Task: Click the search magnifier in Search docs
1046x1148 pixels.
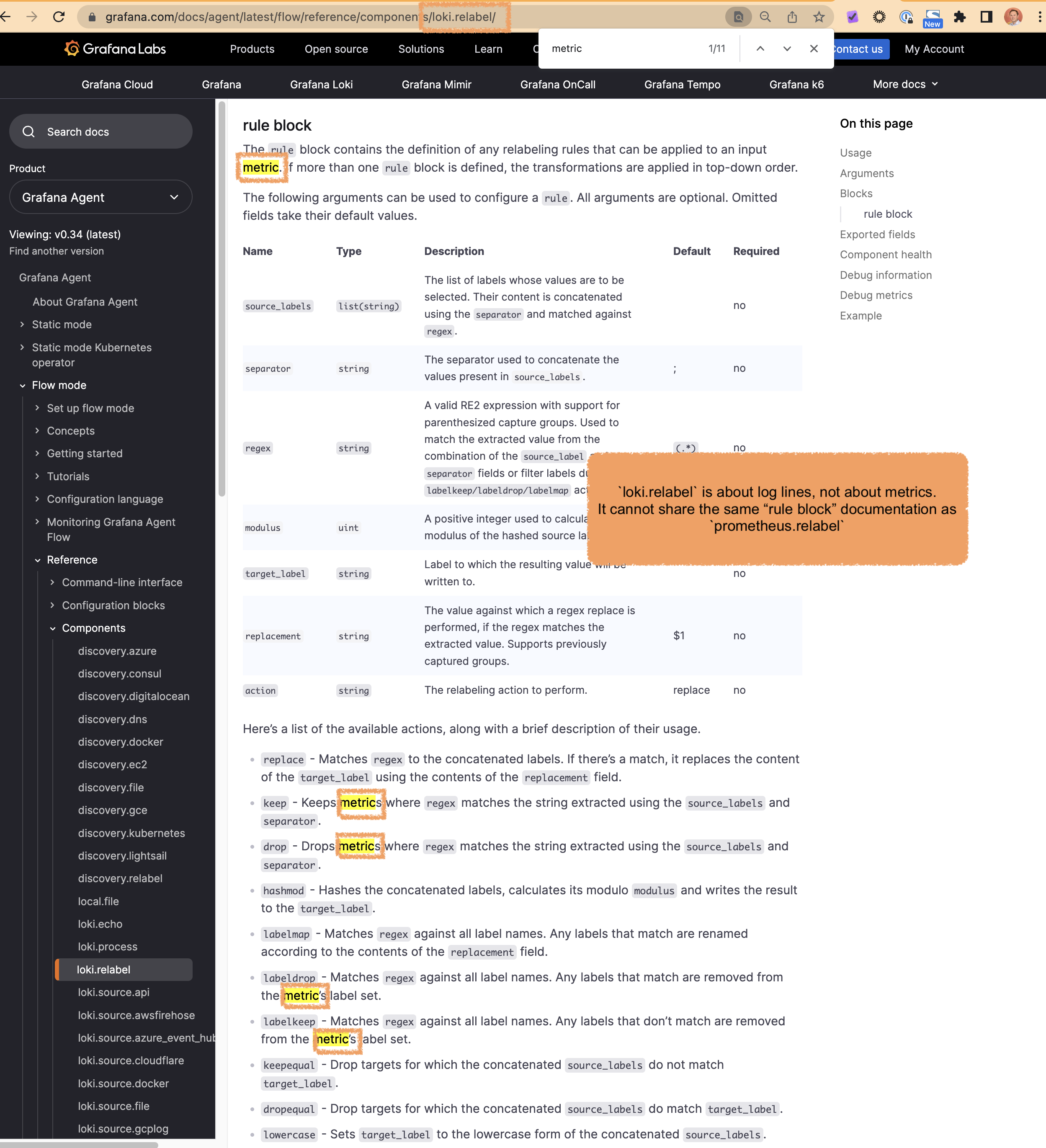Action: (29, 131)
